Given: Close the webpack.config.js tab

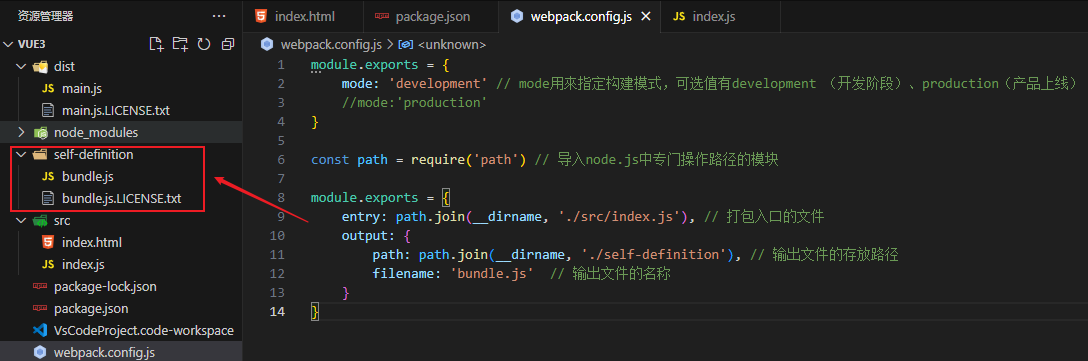Looking at the screenshot, I should pos(645,16).
